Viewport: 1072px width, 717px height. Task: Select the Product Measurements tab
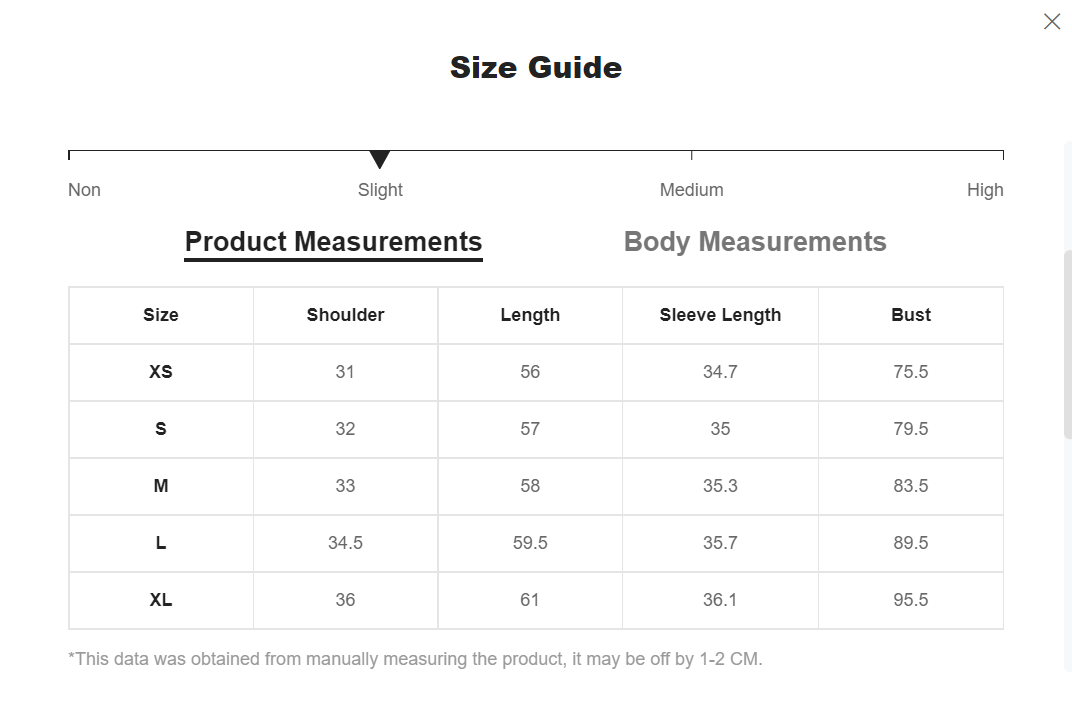click(334, 242)
